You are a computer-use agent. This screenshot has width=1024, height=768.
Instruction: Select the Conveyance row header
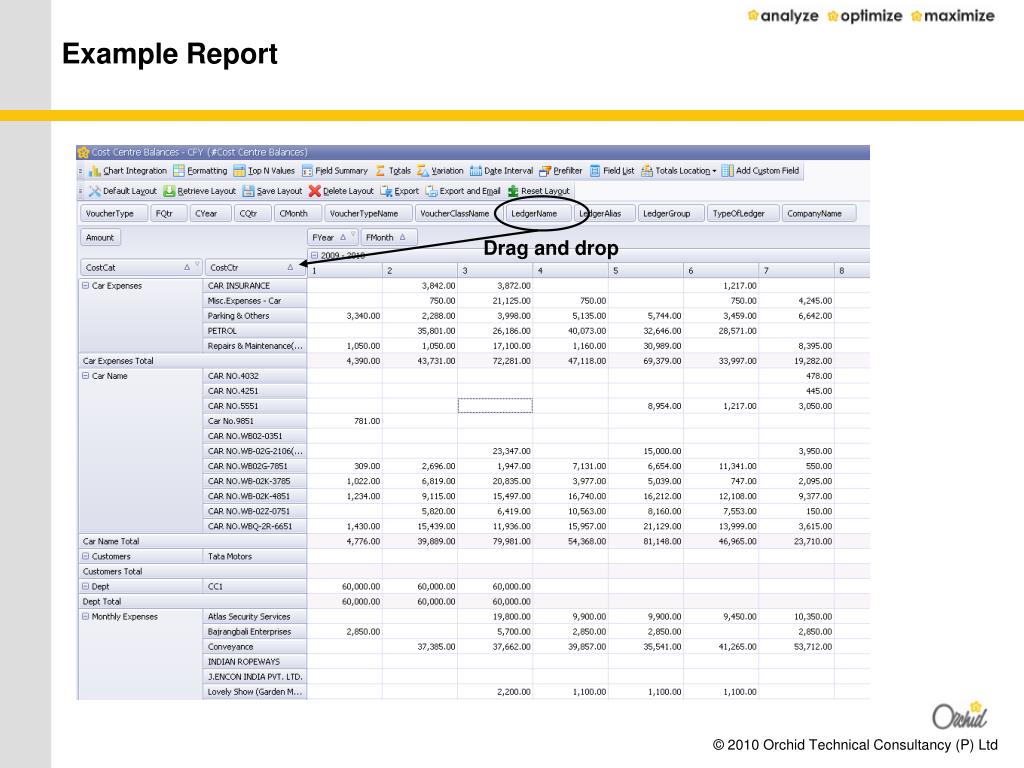[x=255, y=647]
